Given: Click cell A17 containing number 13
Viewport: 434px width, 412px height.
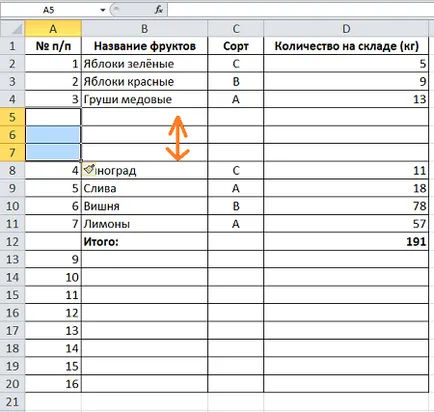Looking at the screenshot, I should coord(53,331).
